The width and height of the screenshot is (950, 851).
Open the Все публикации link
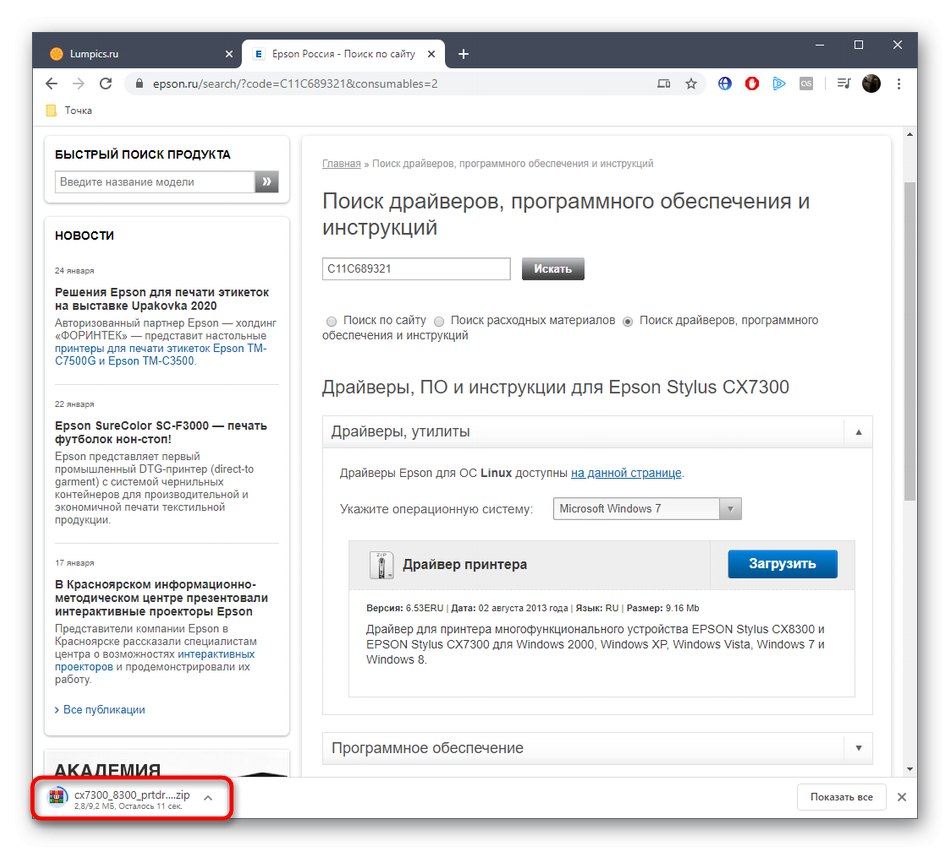click(x=104, y=710)
